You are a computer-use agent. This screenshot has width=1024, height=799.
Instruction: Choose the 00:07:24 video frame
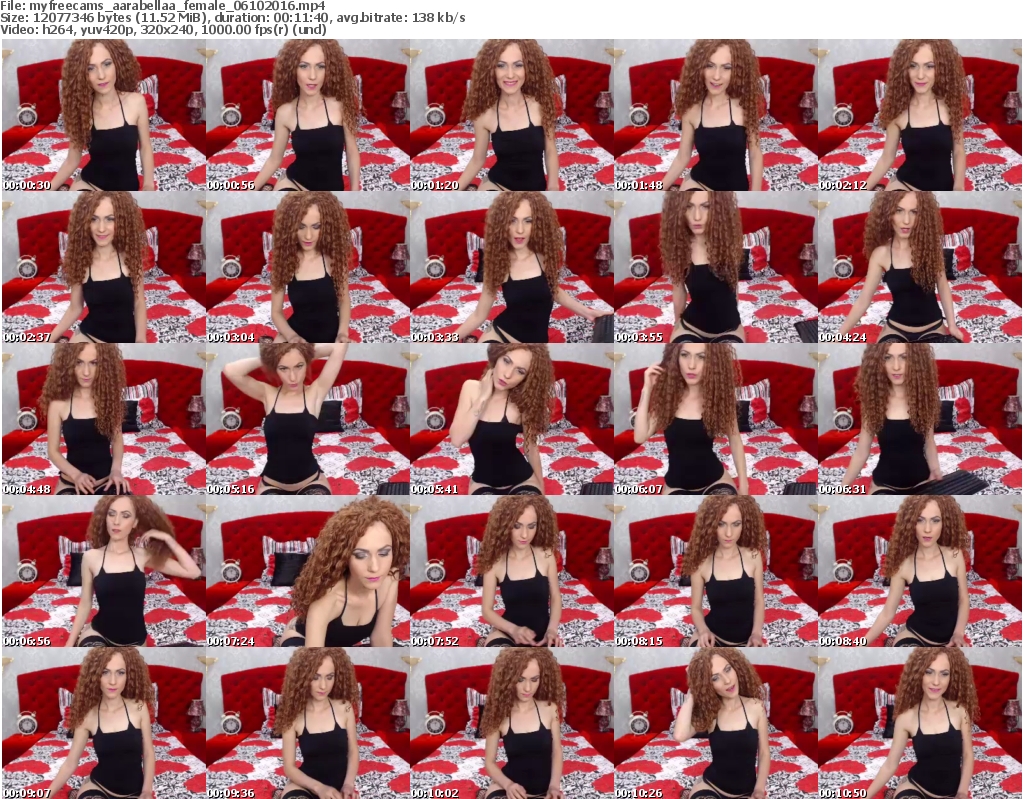[308, 571]
